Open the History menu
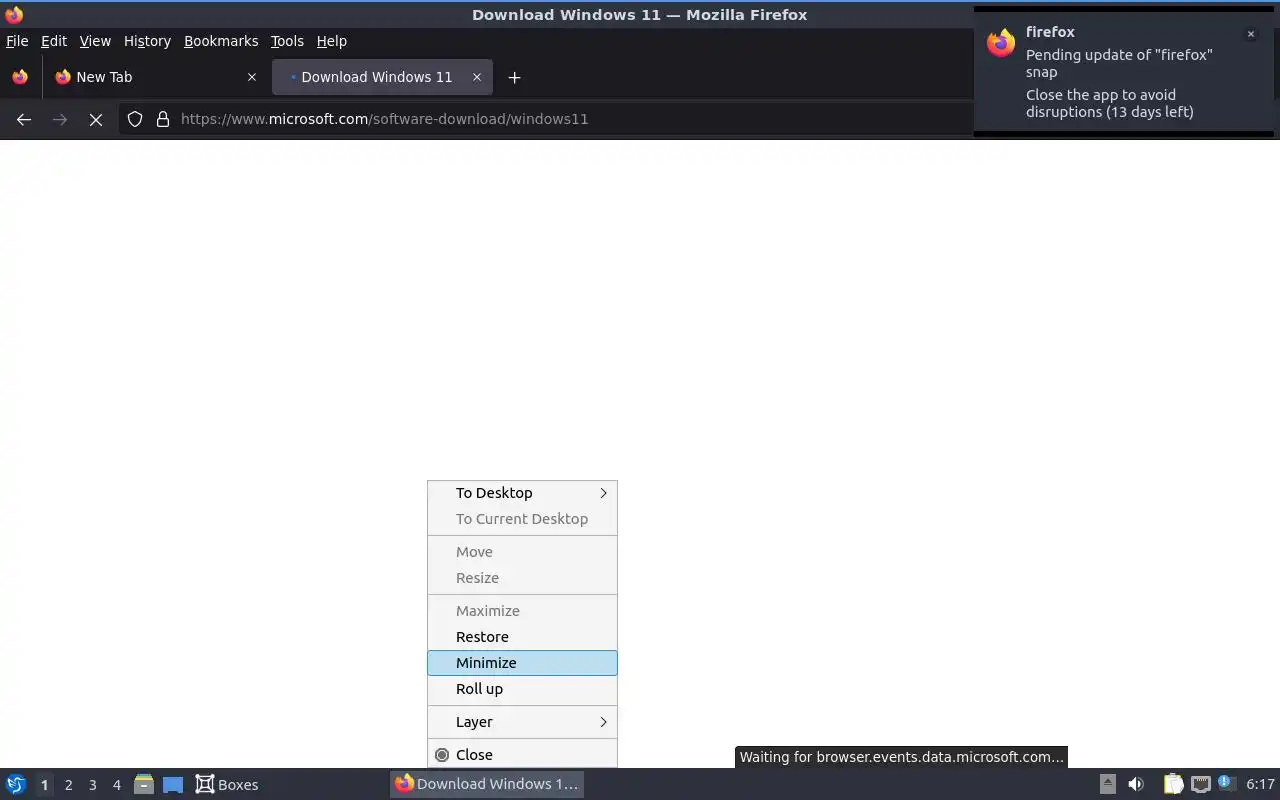The height and width of the screenshot is (800, 1280). [147, 41]
